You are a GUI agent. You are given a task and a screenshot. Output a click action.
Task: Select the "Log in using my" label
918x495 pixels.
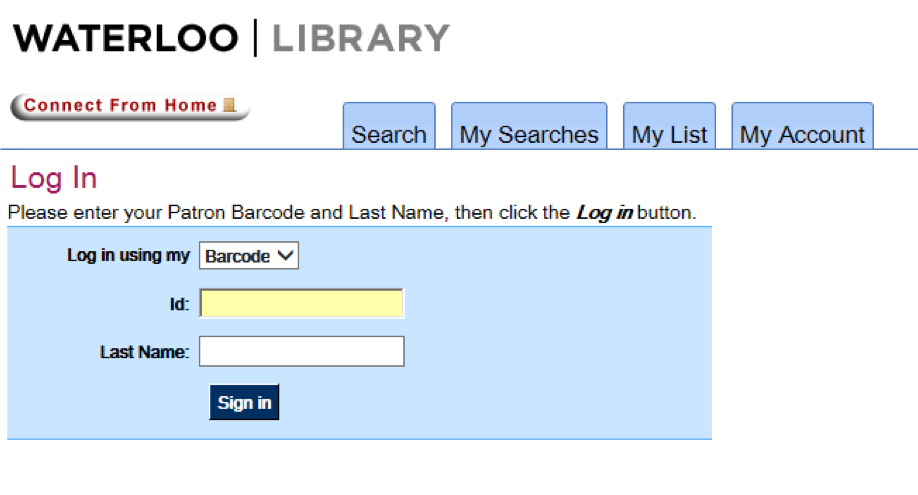coord(128,255)
